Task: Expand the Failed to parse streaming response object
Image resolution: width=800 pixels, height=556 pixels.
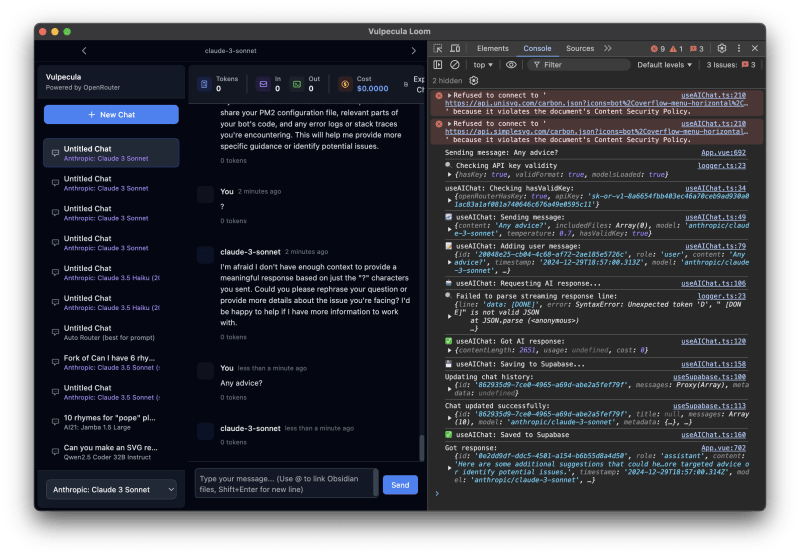Action: tap(449, 317)
